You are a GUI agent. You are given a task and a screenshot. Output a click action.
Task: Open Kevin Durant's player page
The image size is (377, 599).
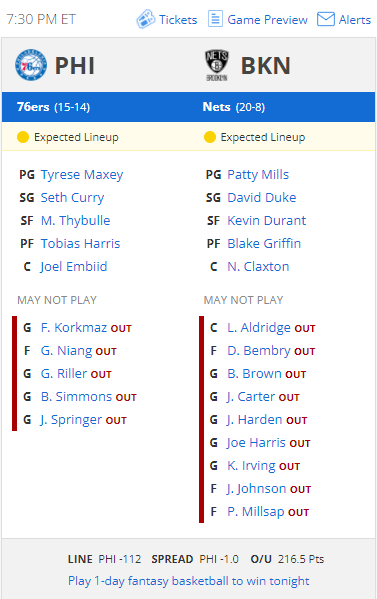267,220
